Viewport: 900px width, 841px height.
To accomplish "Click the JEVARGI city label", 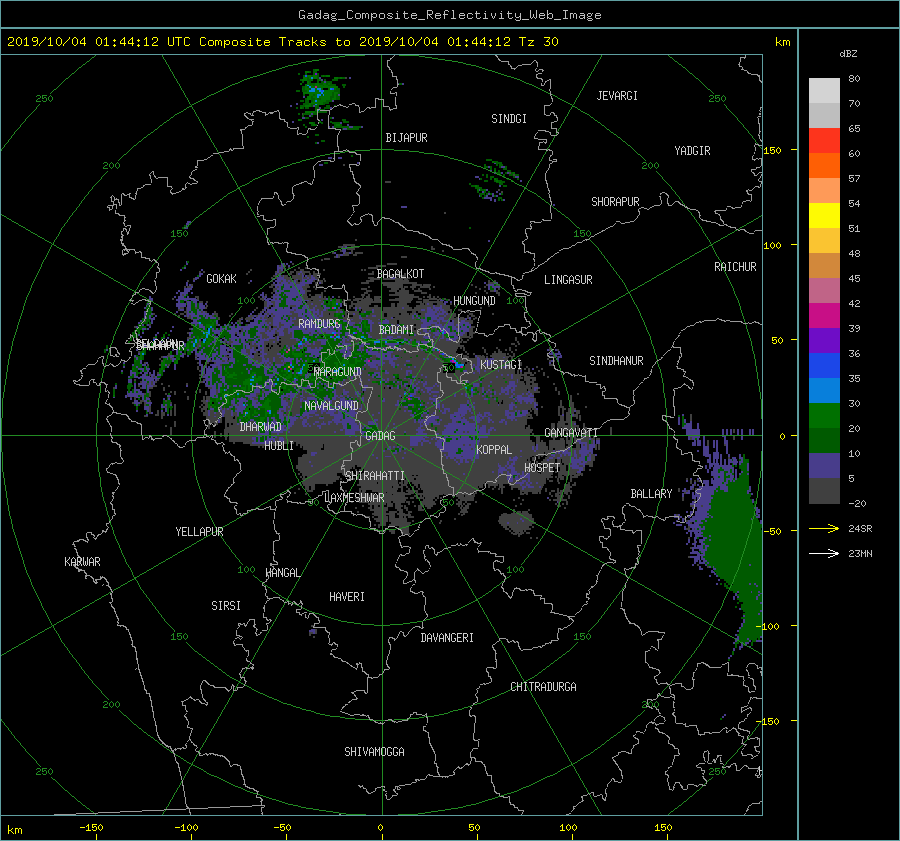I will pyautogui.click(x=617, y=96).
